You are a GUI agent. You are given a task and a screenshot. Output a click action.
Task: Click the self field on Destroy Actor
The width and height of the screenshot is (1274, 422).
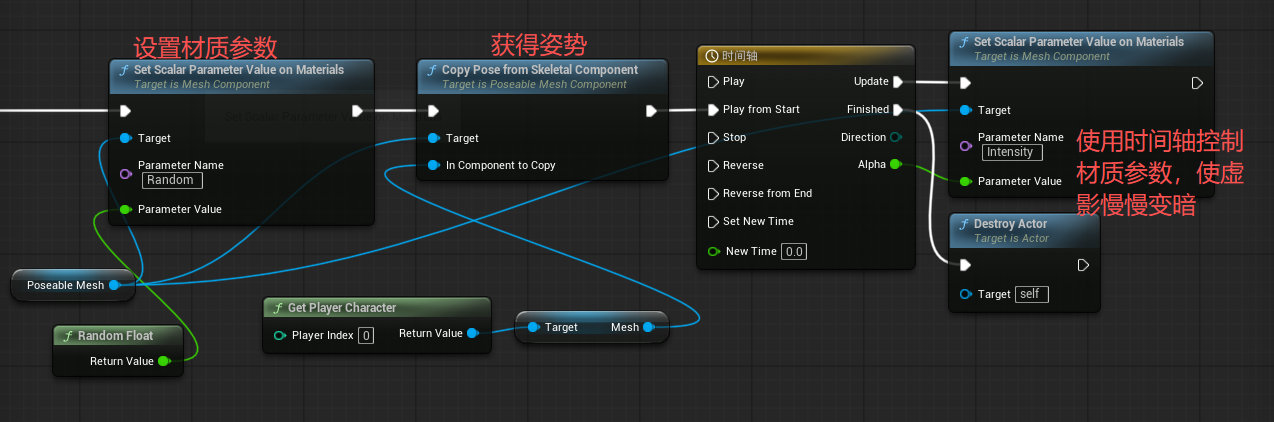coord(1032,294)
